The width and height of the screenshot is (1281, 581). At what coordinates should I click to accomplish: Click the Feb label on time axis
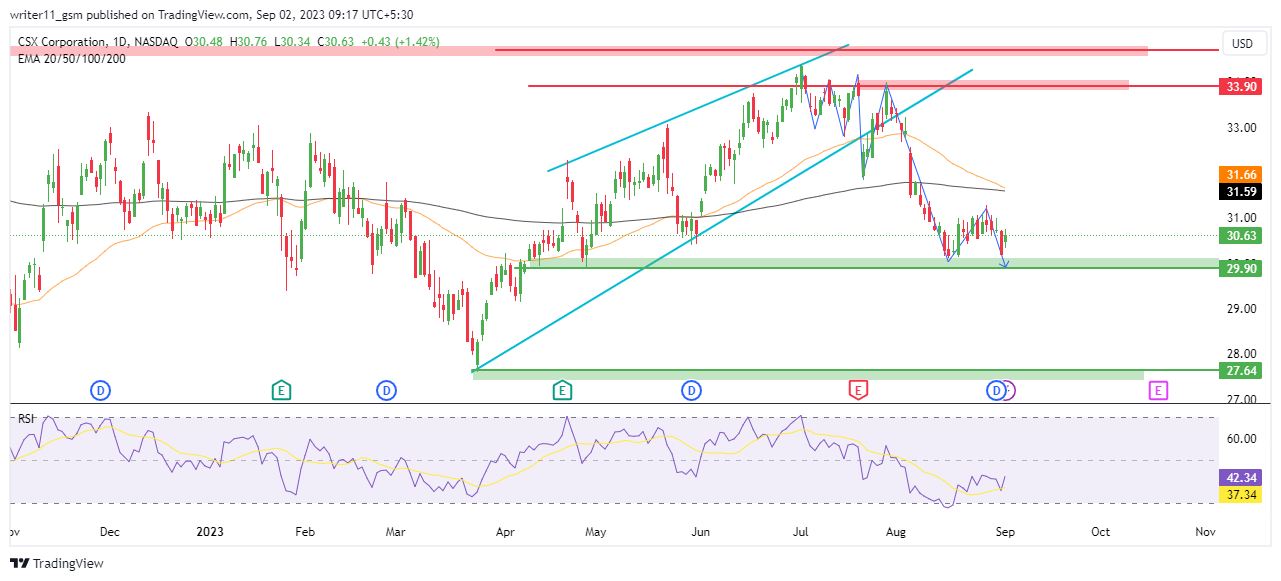pyautogui.click(x=306, y=533)
